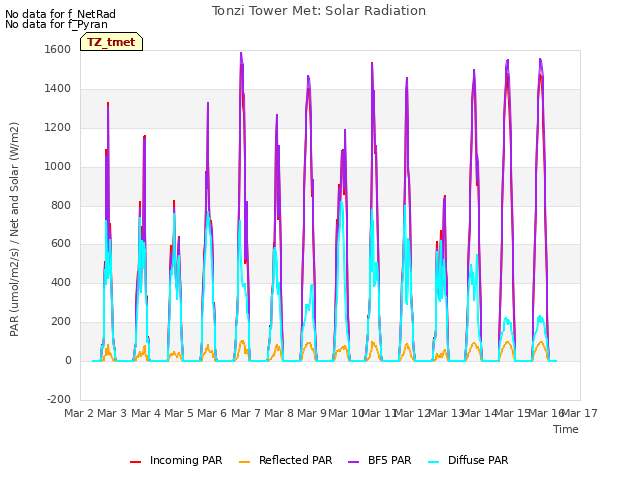Viewport: 640px width, 480px height.
Task: Click the Mar 16 purple BF5 PAR peak
Action: click(540, 60)
